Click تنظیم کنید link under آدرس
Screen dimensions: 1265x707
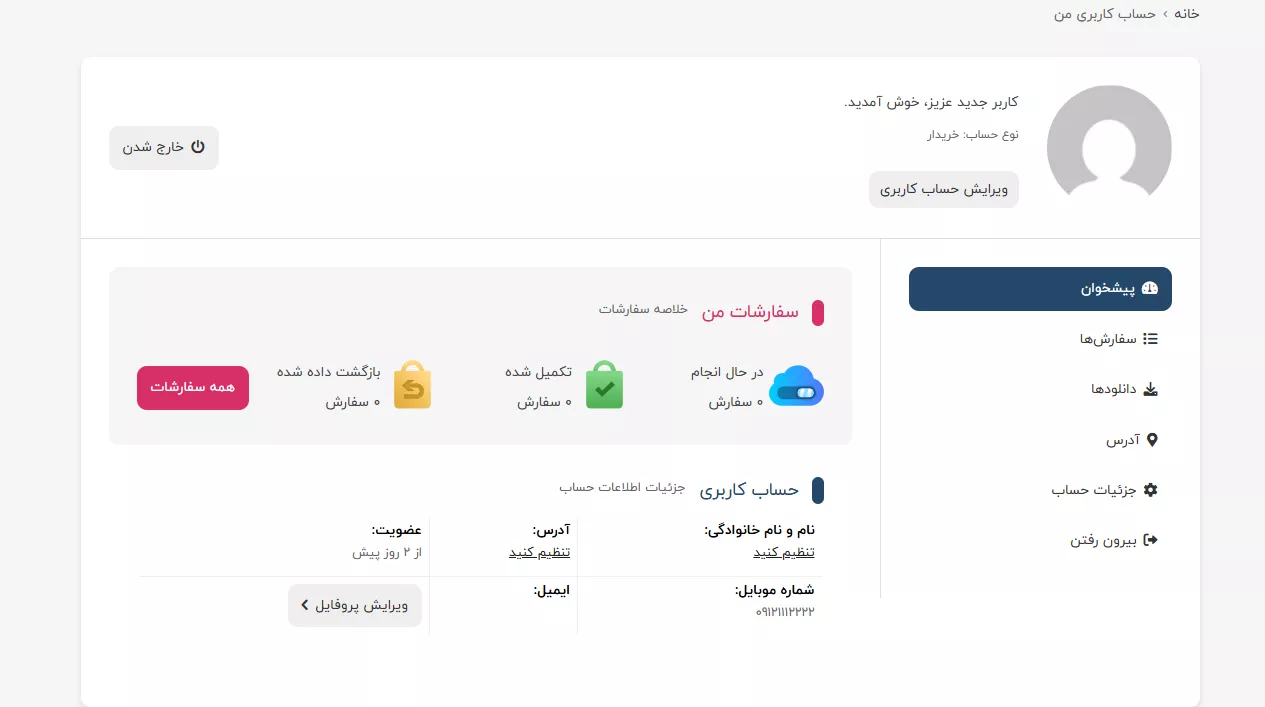(539, 552)
